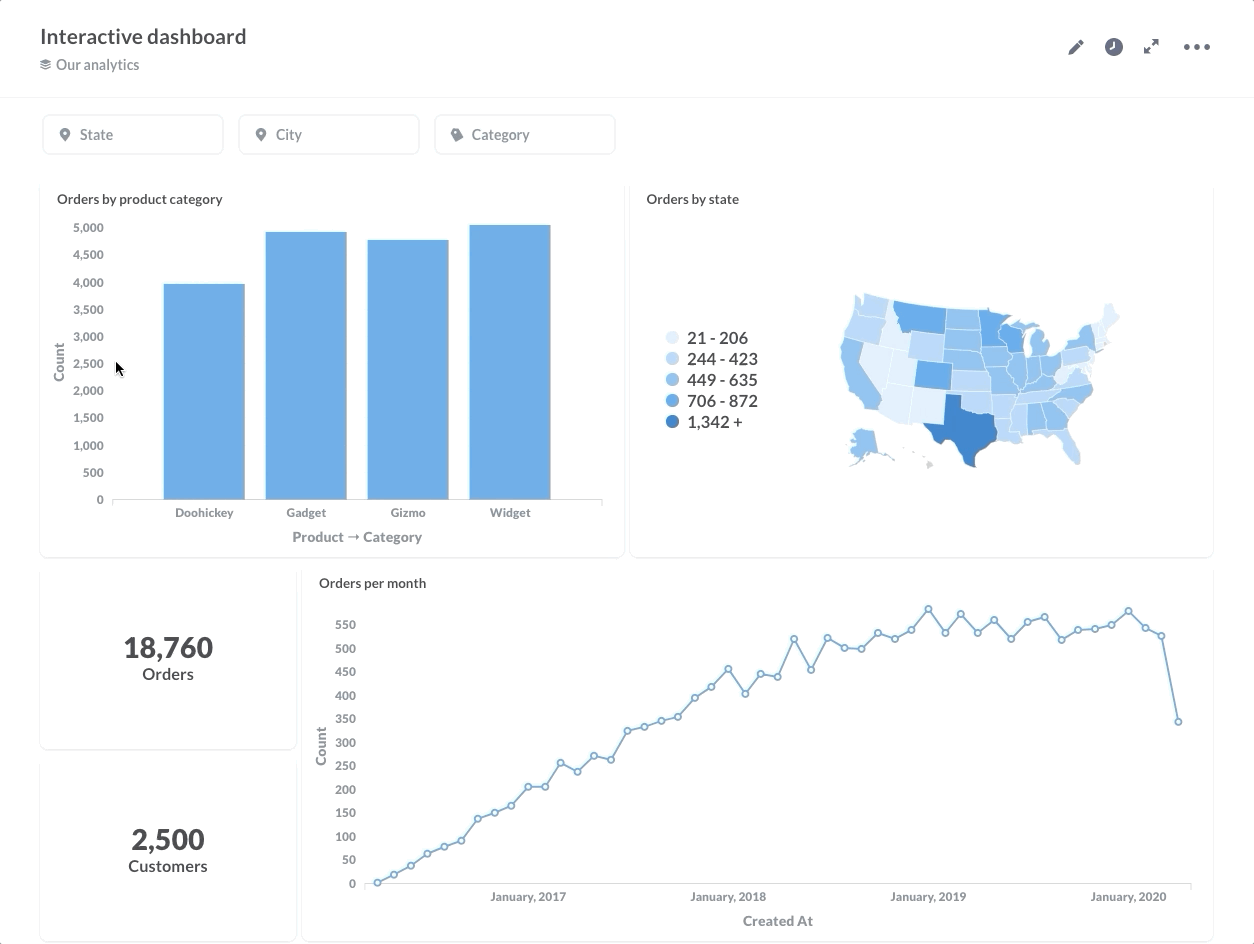Open the three-dot more options menu
Viewport: 1254px width, 944px height.
(x=1196, y=47)
